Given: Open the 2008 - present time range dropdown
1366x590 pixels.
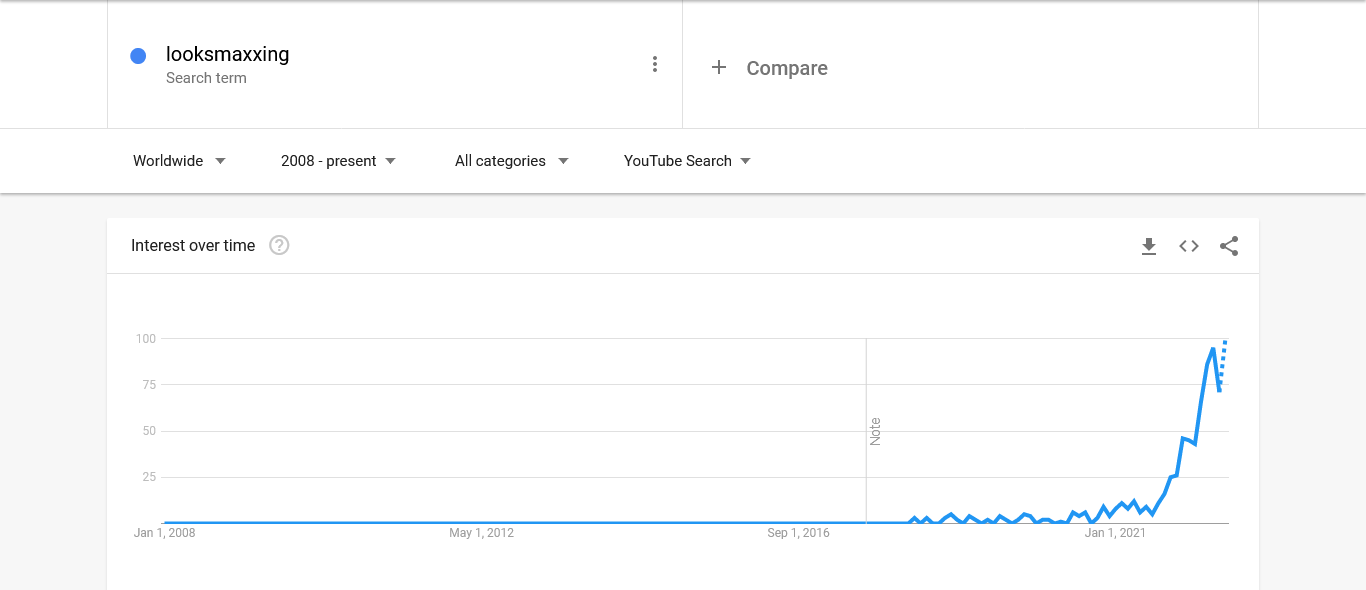Looking at the screenshot, I should point(338,161).
